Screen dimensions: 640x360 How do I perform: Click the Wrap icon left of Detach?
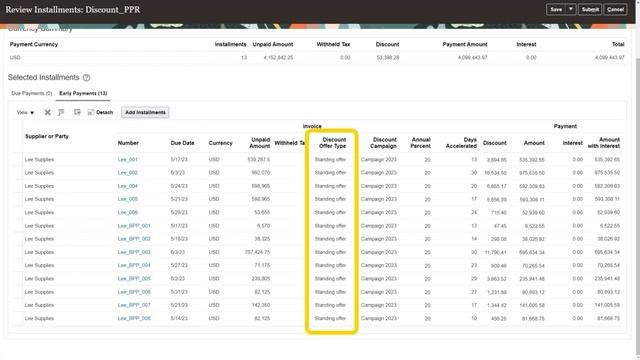pos(77,112)
